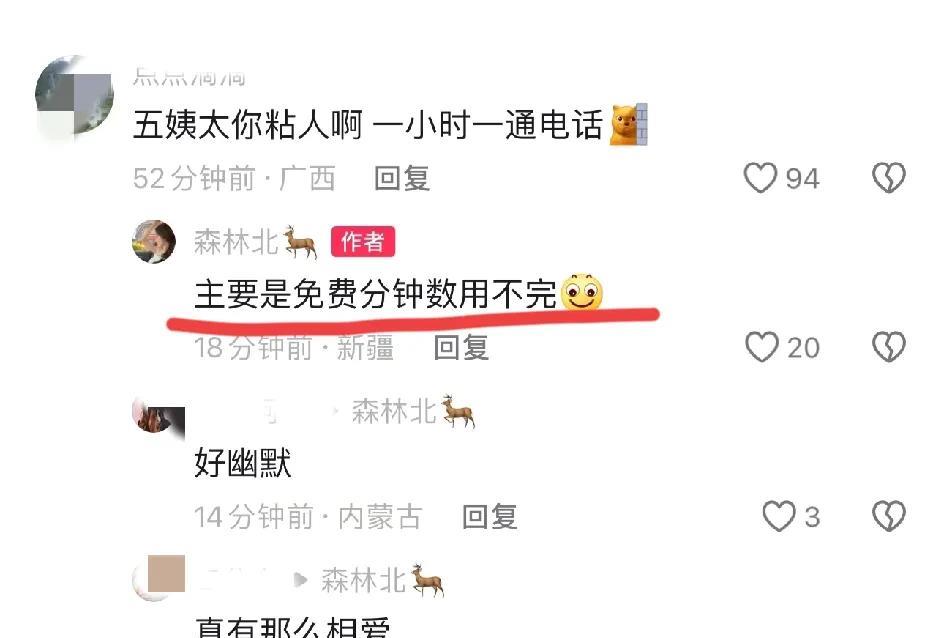The image size is (944, 638).
Task: Dislike the author's 免费分钟数 reply
Action: [889, 347]
